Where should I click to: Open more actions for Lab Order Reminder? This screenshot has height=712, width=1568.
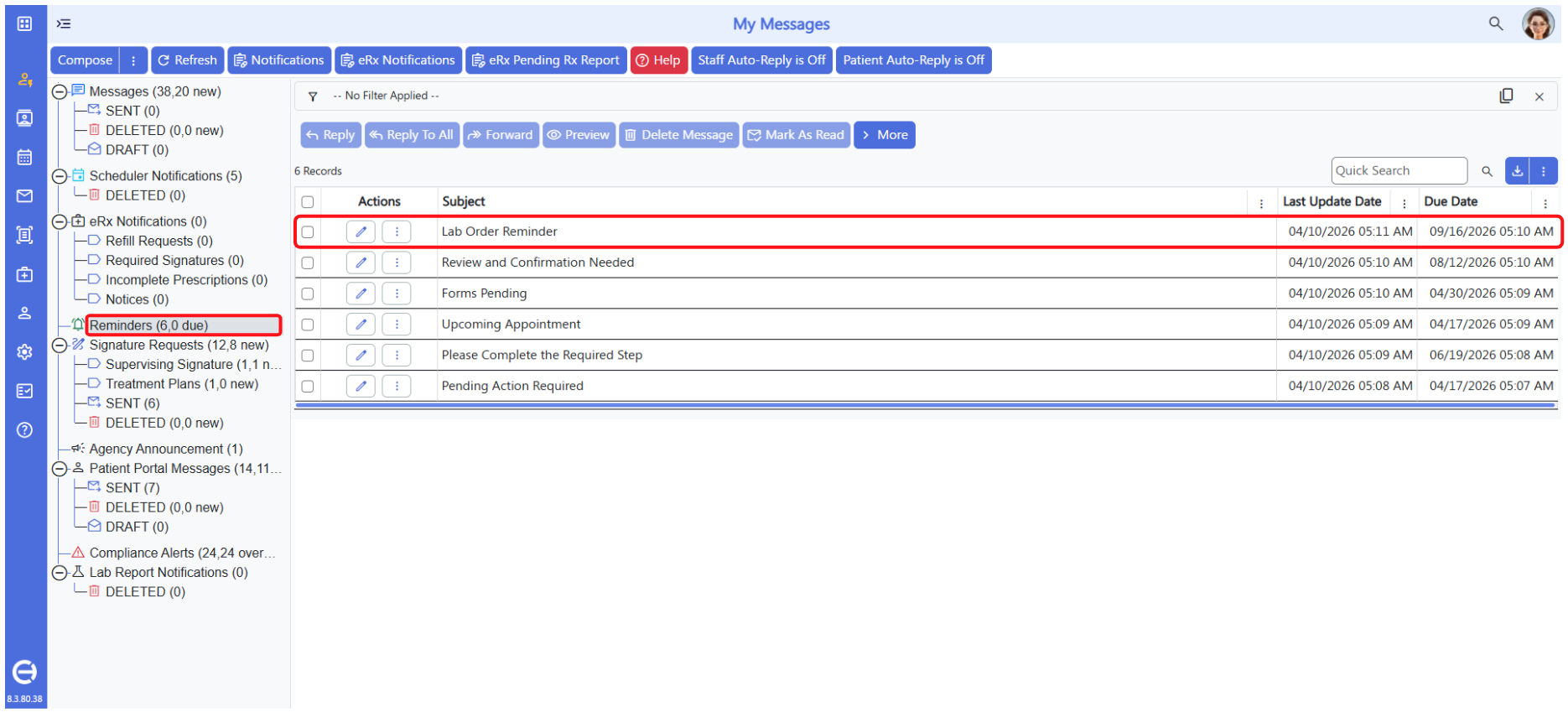[397, 231]
